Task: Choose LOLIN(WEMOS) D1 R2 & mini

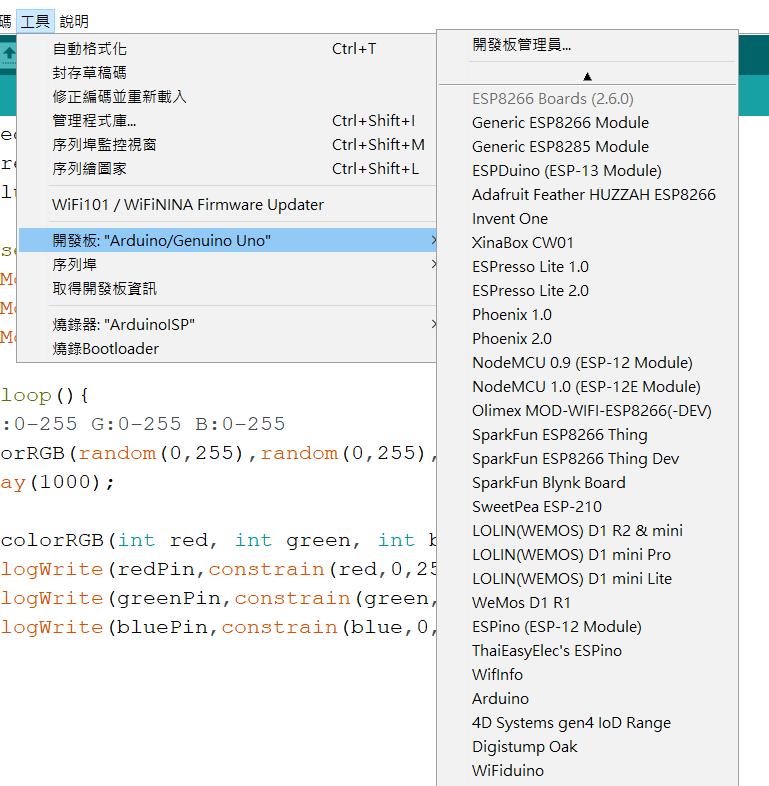Action: click(587, 531)
